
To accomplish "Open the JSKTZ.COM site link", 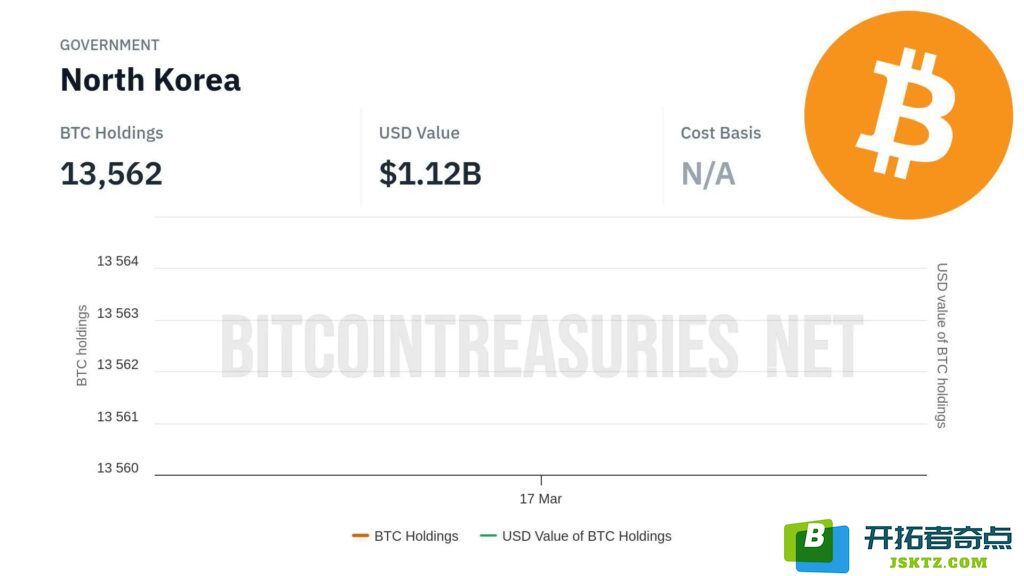I will coord(938,562).
